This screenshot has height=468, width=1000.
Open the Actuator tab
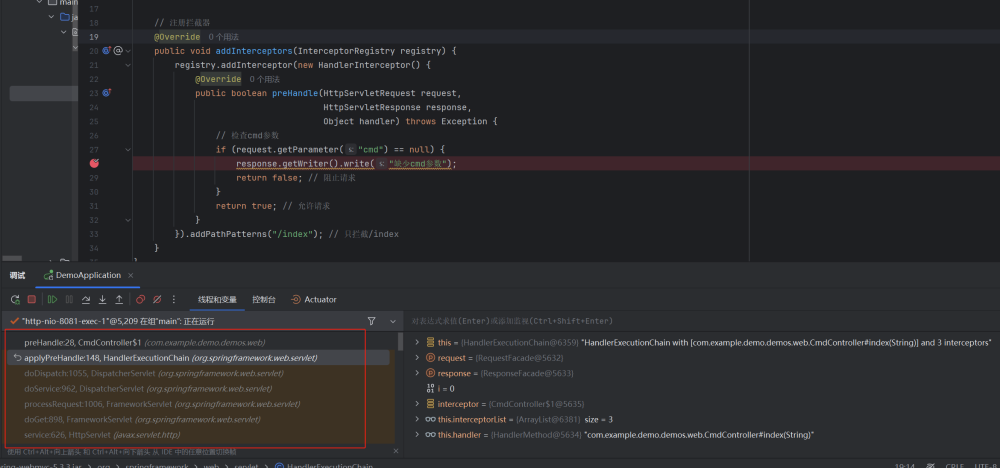[314, 300]
